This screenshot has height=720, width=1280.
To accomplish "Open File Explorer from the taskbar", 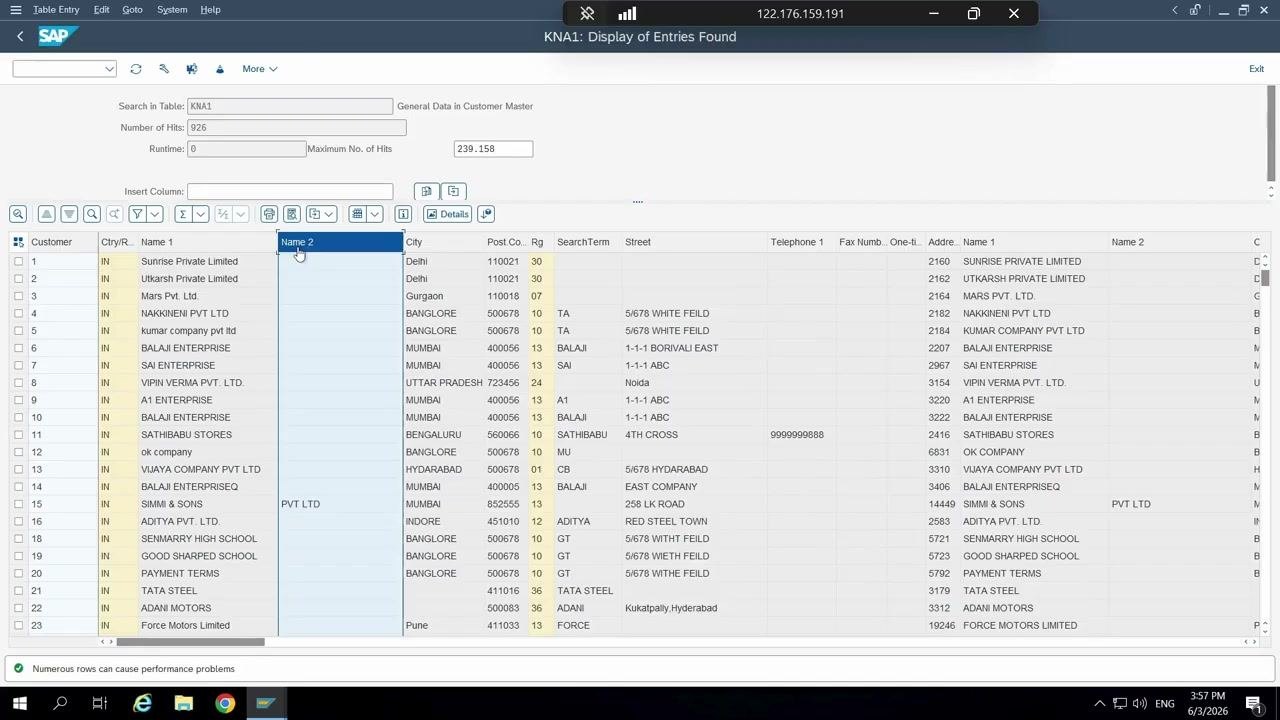I will click(183, 704).
